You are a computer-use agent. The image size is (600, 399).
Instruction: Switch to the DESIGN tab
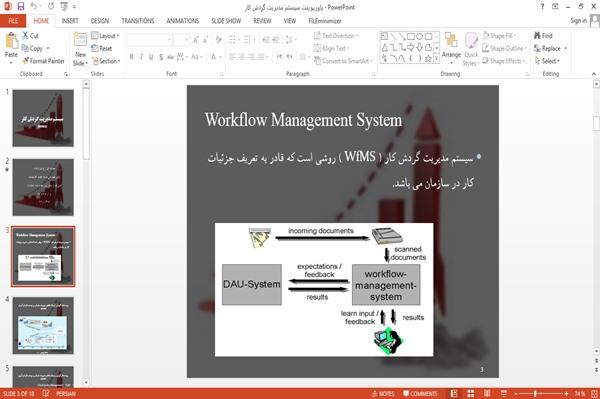(x=99, y=21)
